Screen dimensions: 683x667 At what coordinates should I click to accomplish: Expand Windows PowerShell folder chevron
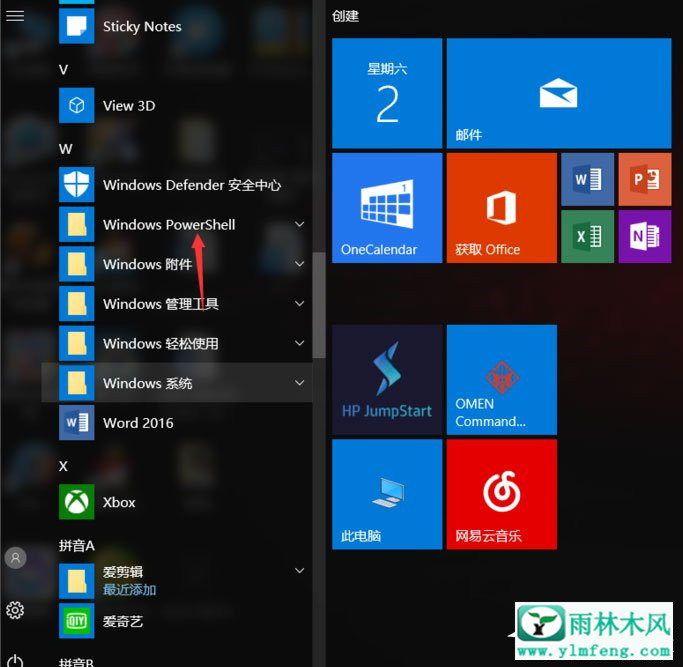point(300,224)
